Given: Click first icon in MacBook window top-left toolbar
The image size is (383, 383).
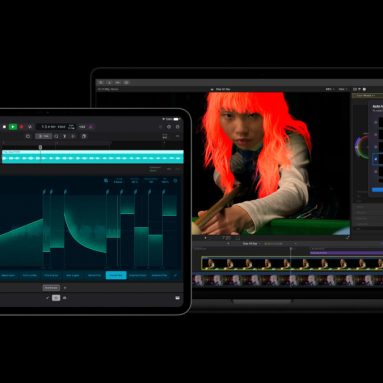Looking at the screenshot, I should pos(101,82).
